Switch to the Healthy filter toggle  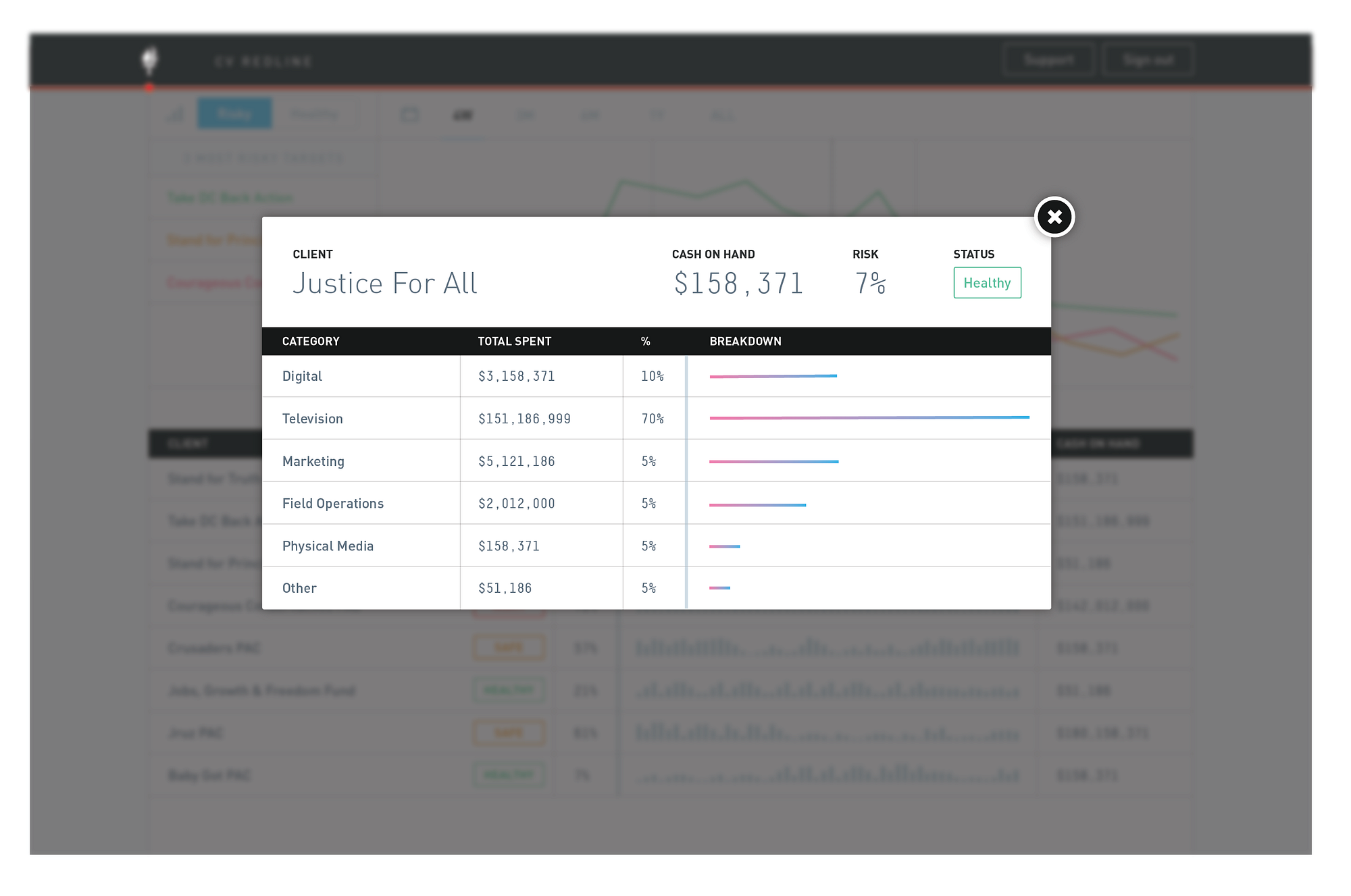click(314, 113)
